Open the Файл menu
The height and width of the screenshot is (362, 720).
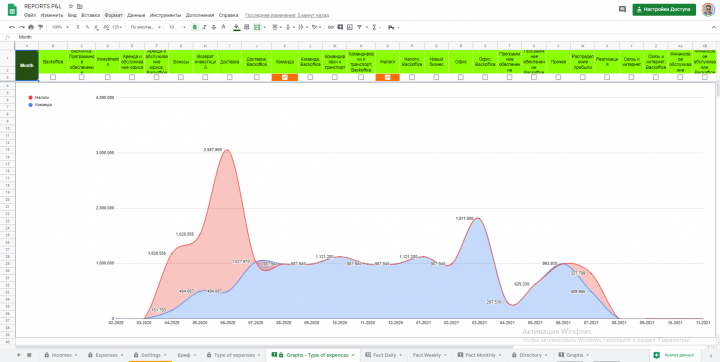(x=30, y=15)
